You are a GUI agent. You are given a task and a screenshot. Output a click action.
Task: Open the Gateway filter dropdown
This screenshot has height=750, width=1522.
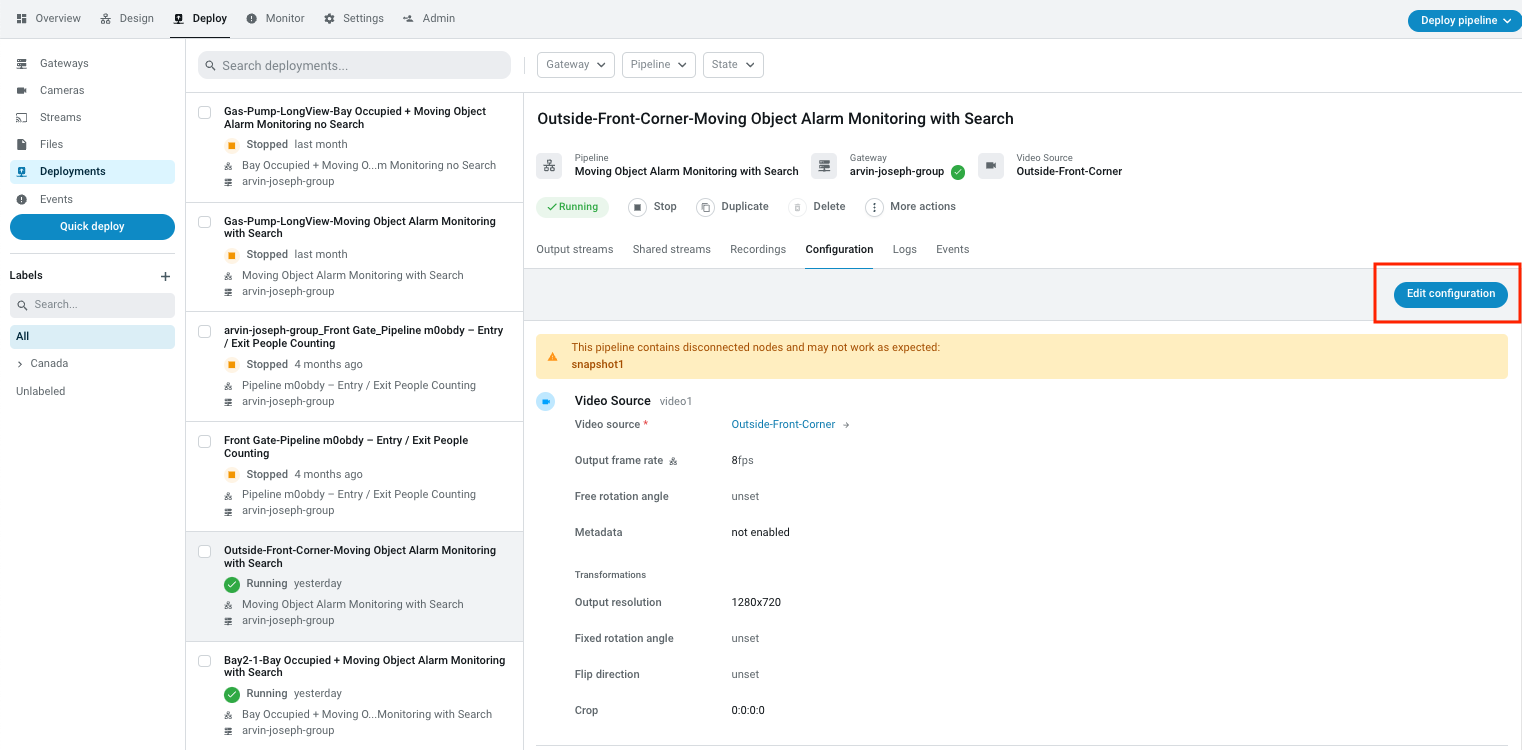[x=575, y=64]
